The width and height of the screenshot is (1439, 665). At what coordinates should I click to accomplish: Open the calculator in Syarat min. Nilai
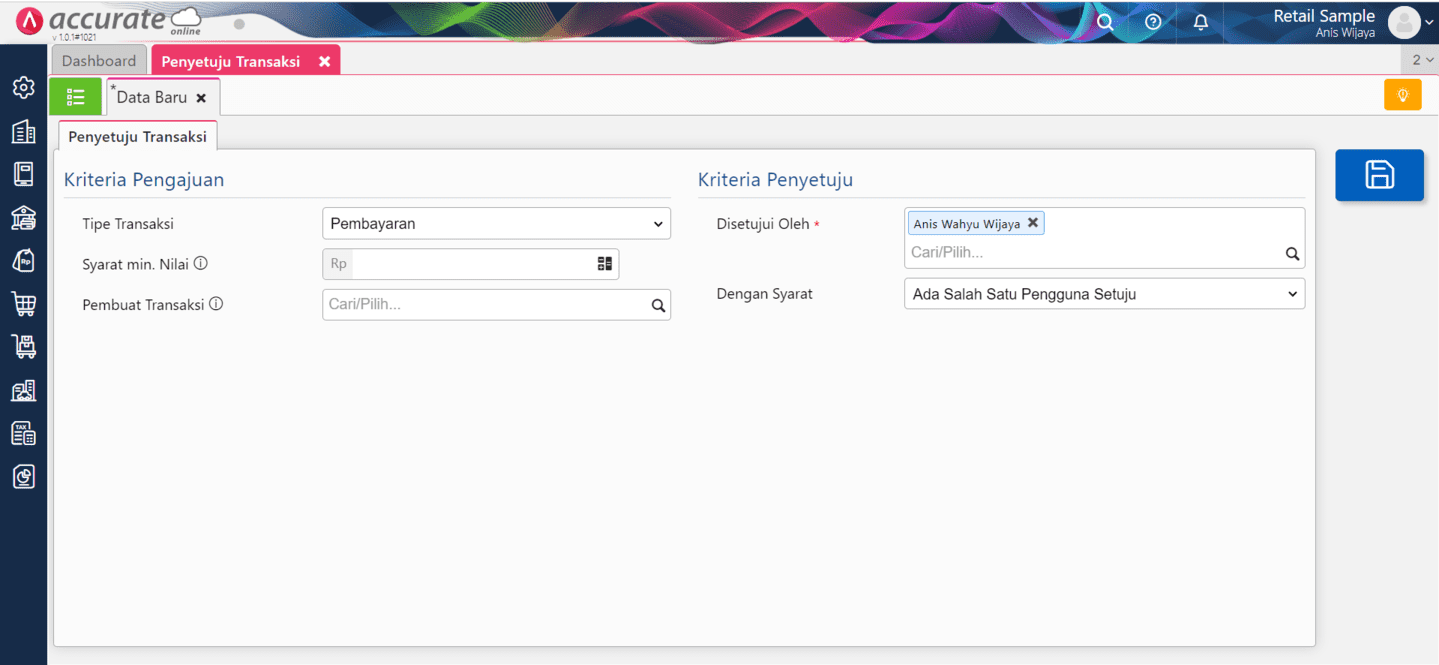click(x=604, y=264)
